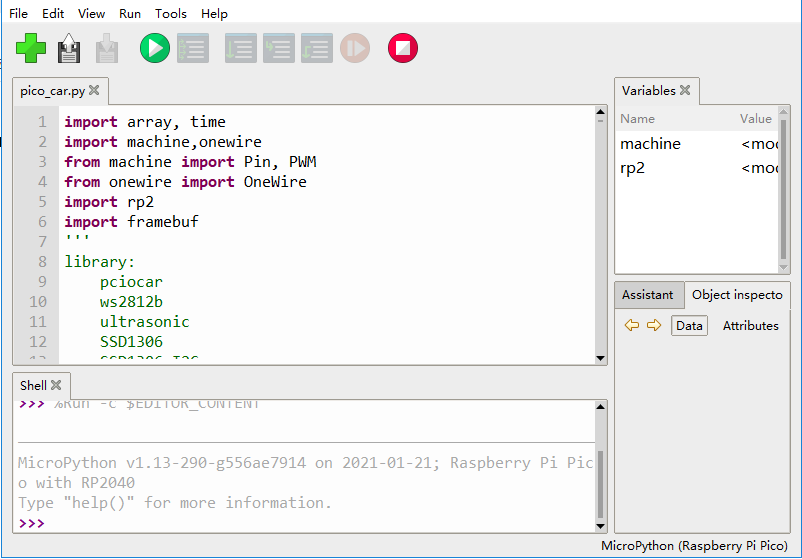Select the rp2 variable row
The height and width of the screenshot is (559, 802).
[x=697, y=168]
